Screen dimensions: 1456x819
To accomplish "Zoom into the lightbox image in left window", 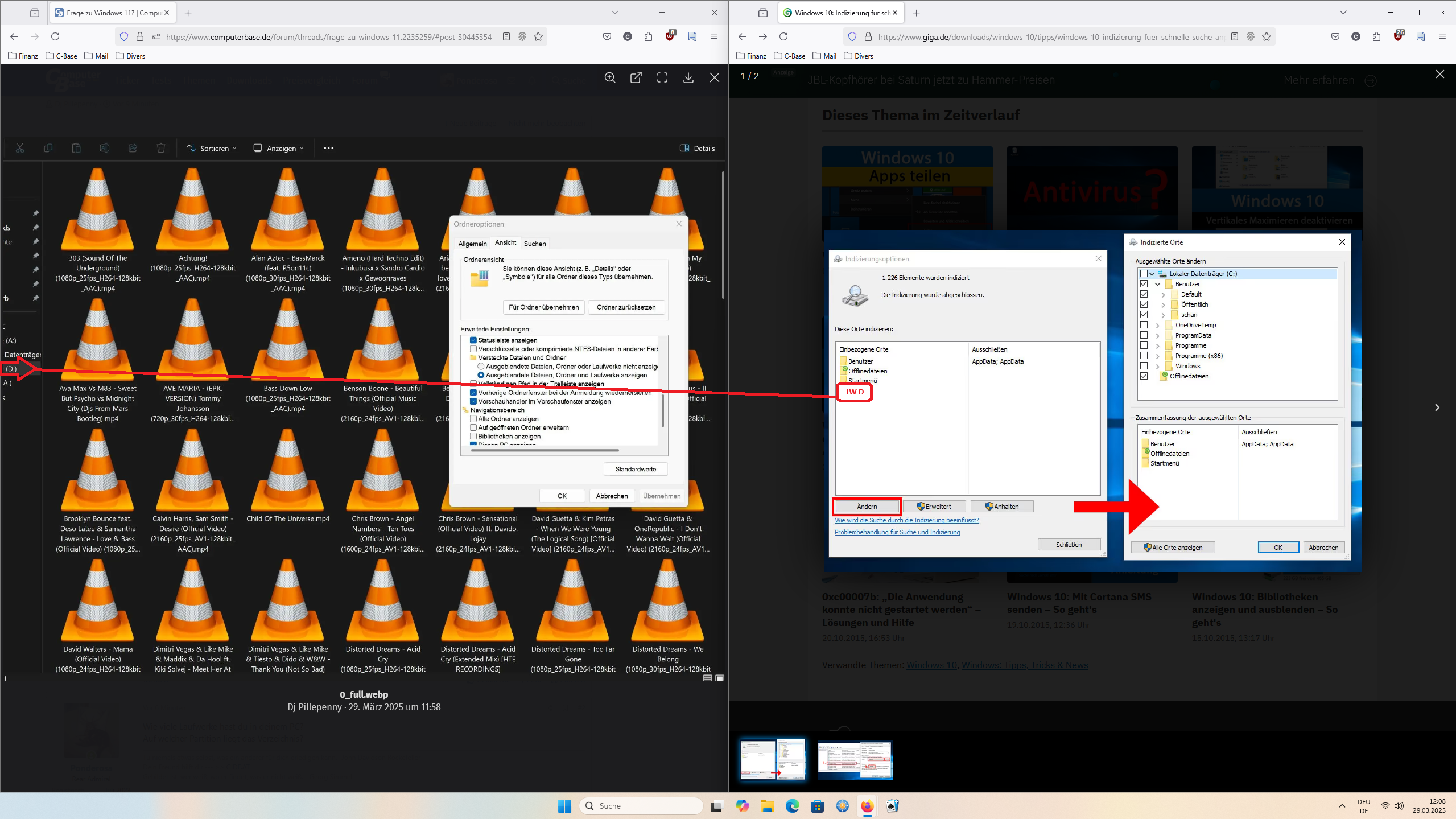I will pos(610,78).
